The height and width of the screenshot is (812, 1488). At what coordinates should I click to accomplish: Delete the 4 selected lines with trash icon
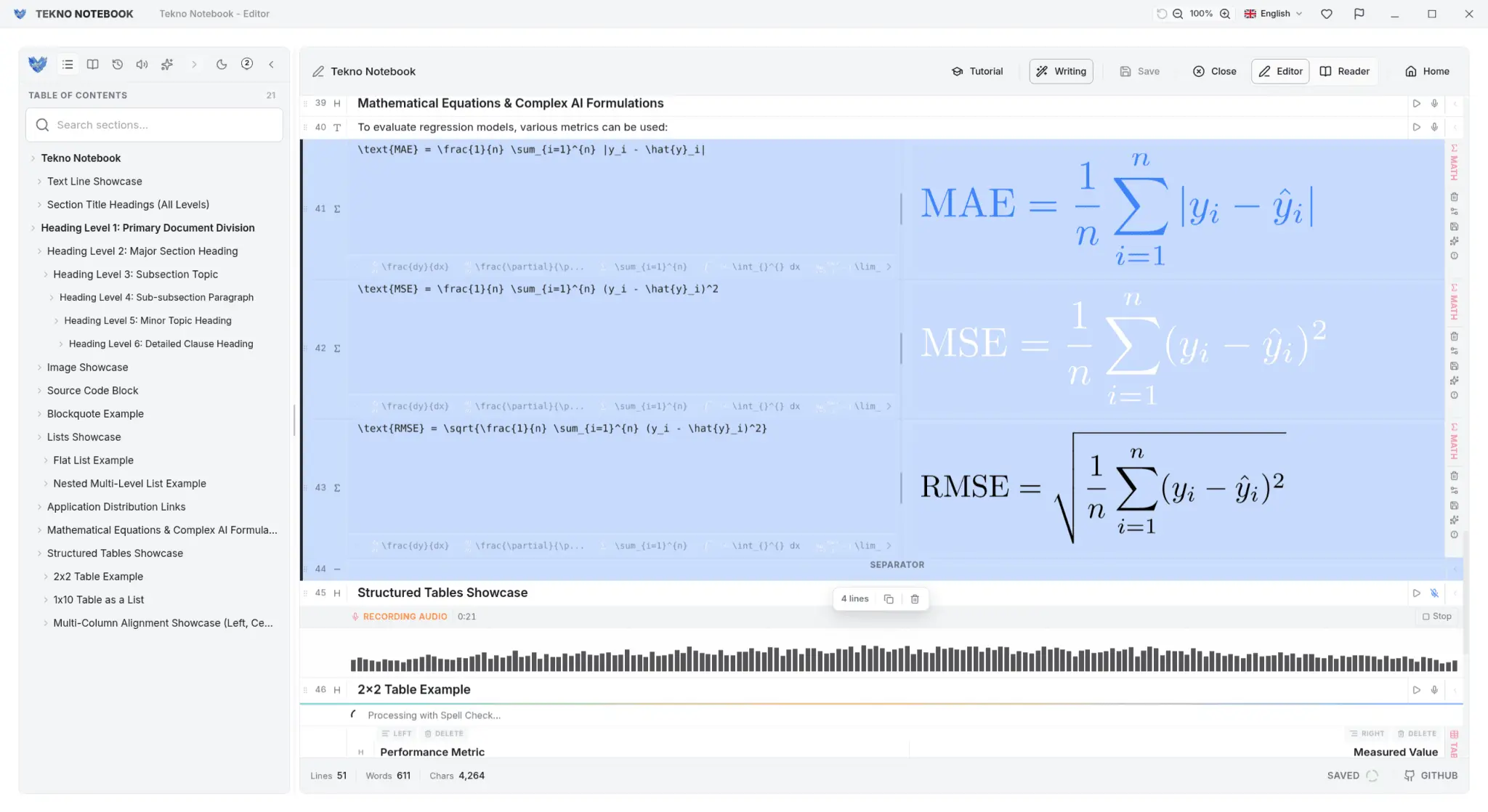coord(915,599)
